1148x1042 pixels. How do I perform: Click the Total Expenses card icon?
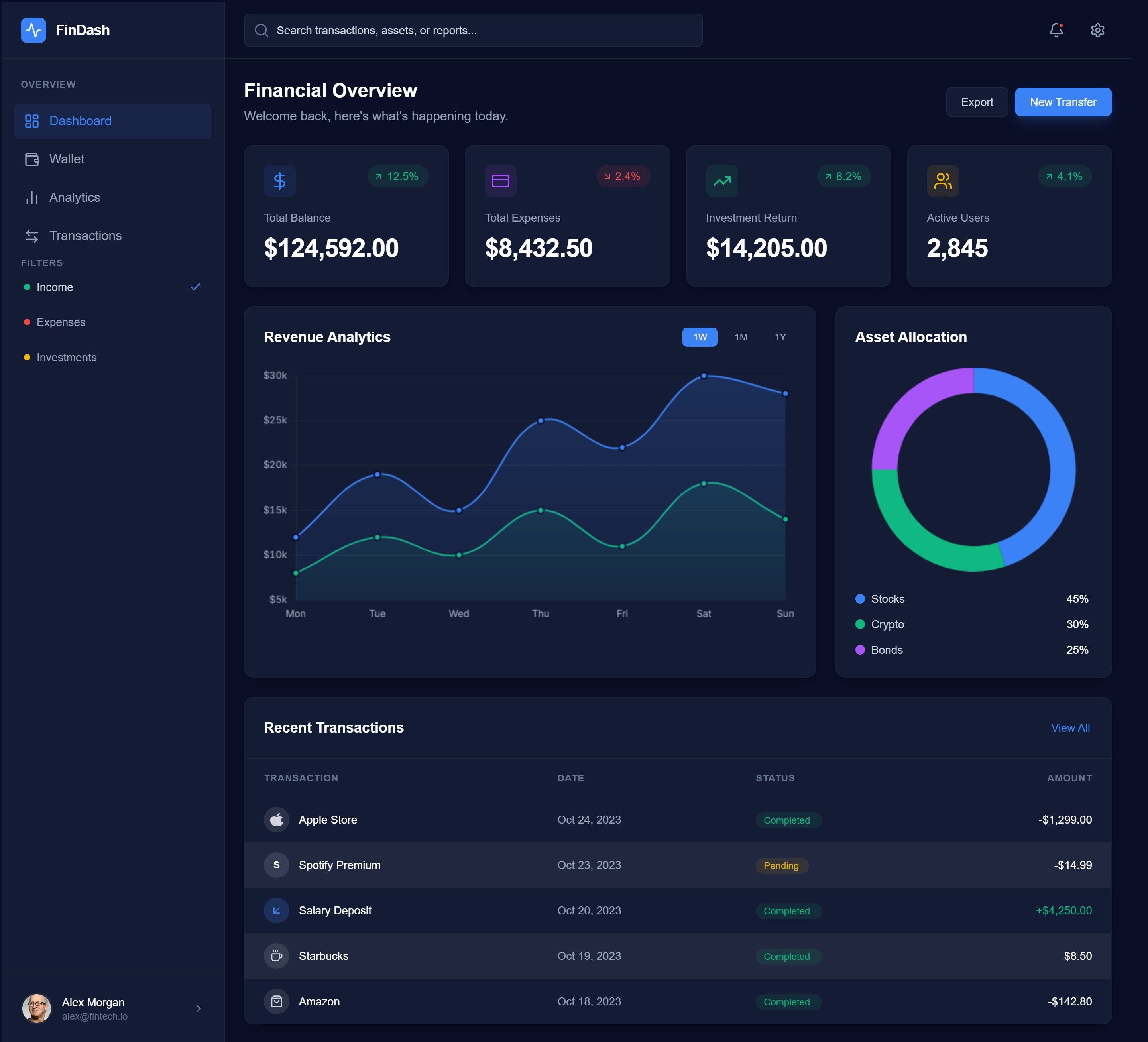point(500,181)
